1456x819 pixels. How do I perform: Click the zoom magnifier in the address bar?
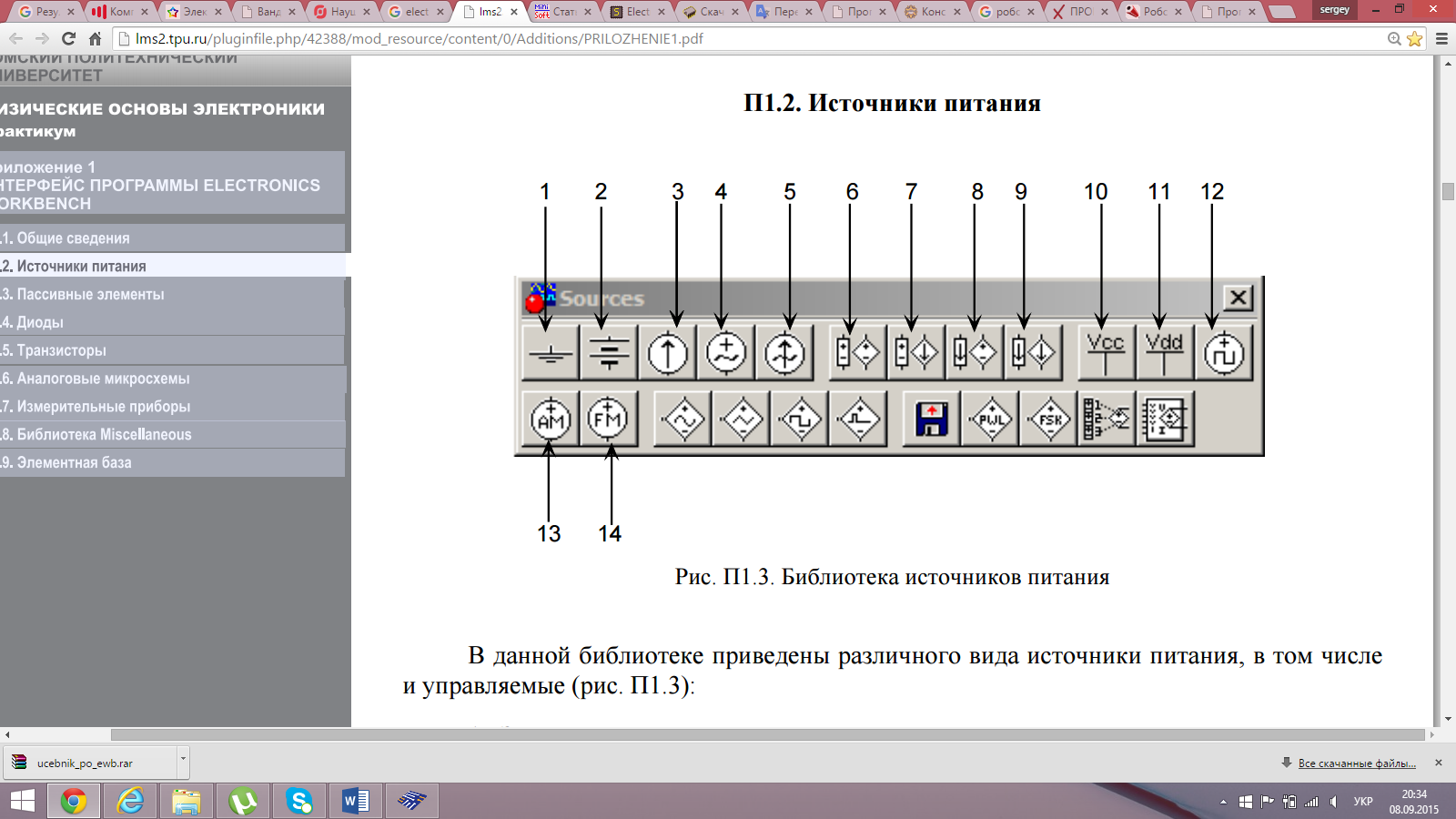coord(1394,39)
